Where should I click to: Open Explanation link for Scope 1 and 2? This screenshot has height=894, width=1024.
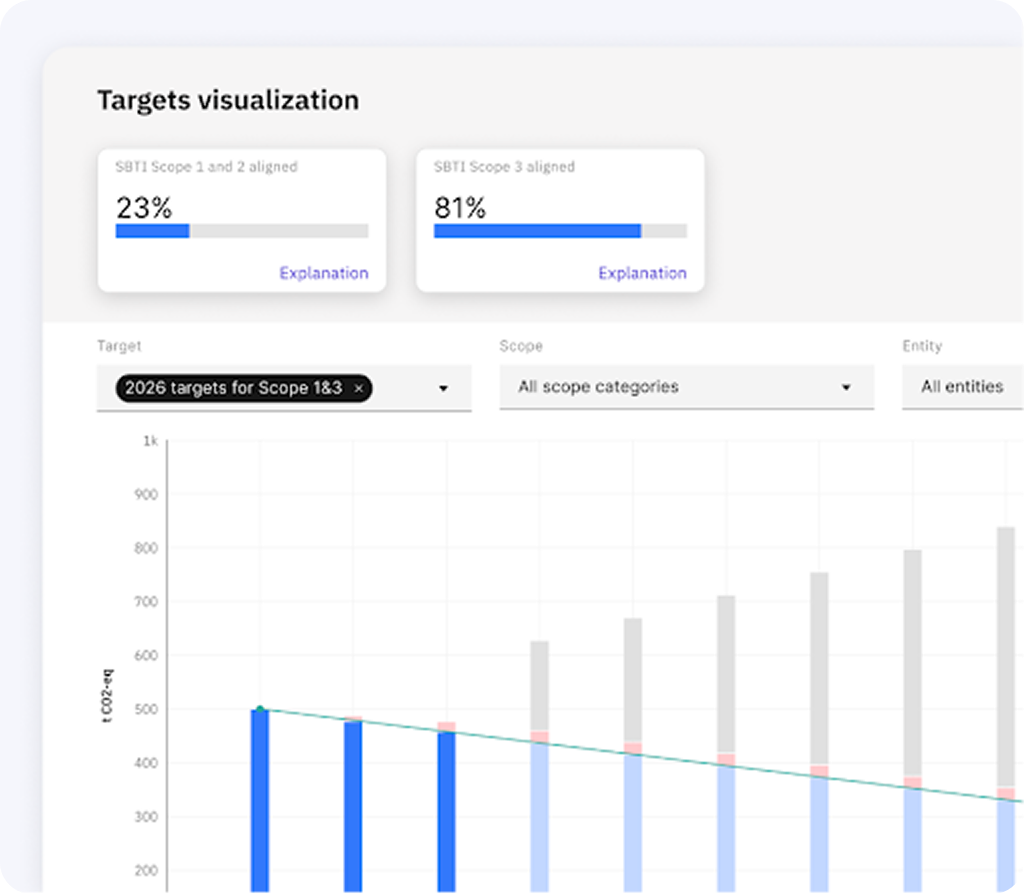click(x=323, y=273)
